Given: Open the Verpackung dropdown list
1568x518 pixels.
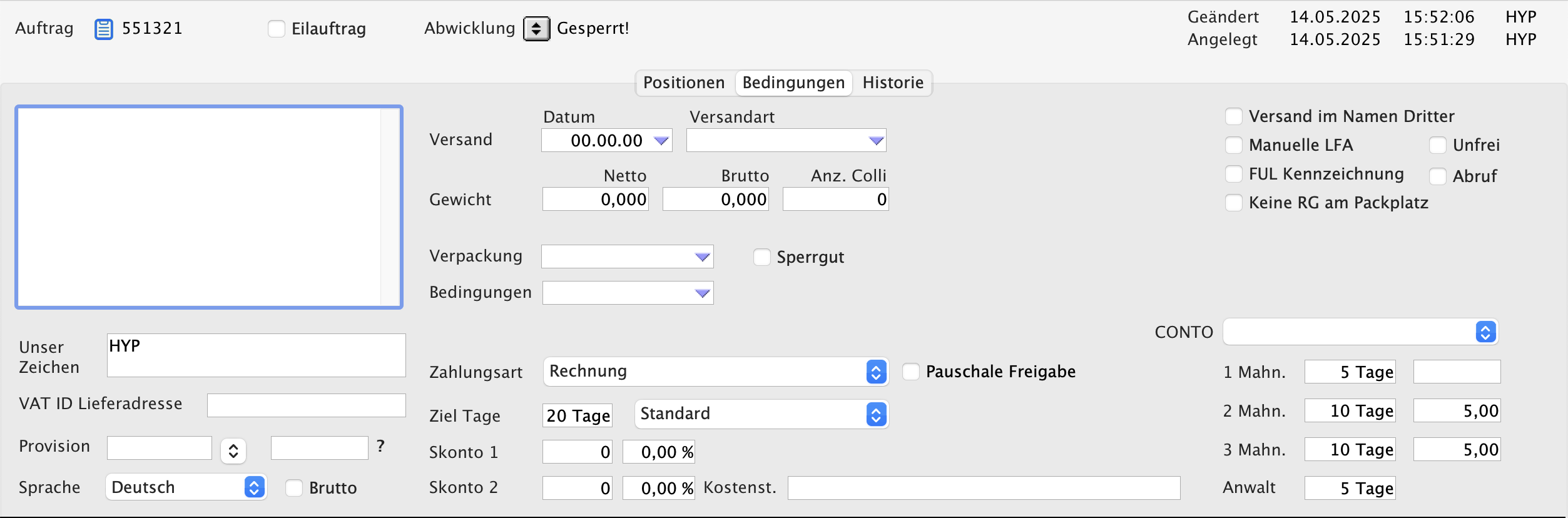Looking at the screenshot, I should 702,257.
